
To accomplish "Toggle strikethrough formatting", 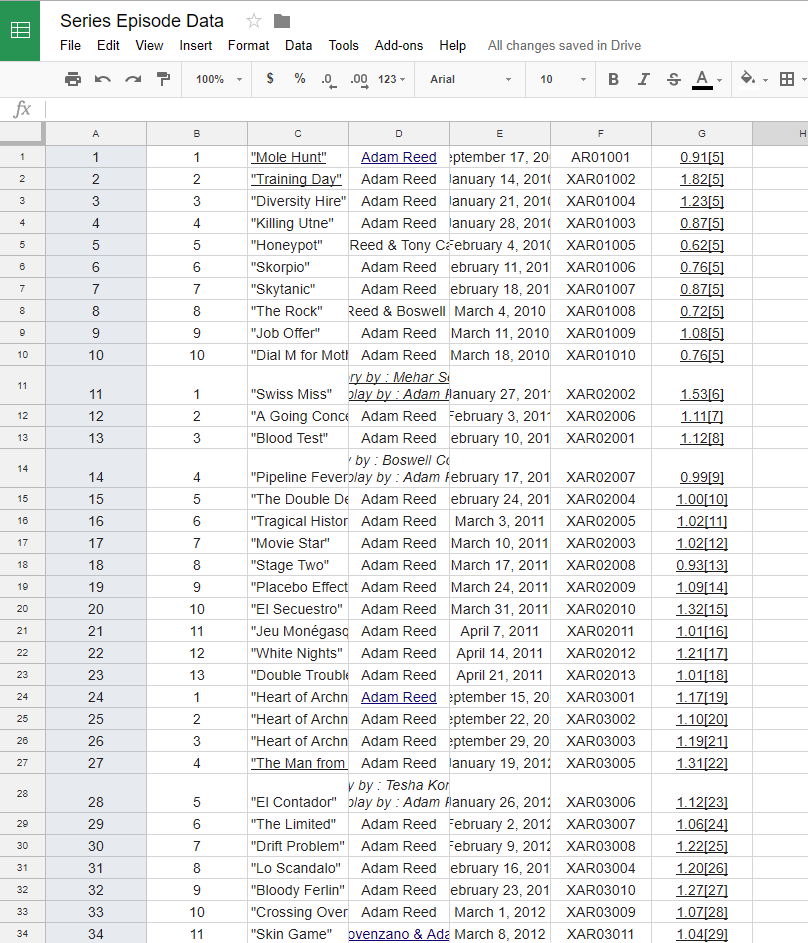I will [674, 79].
